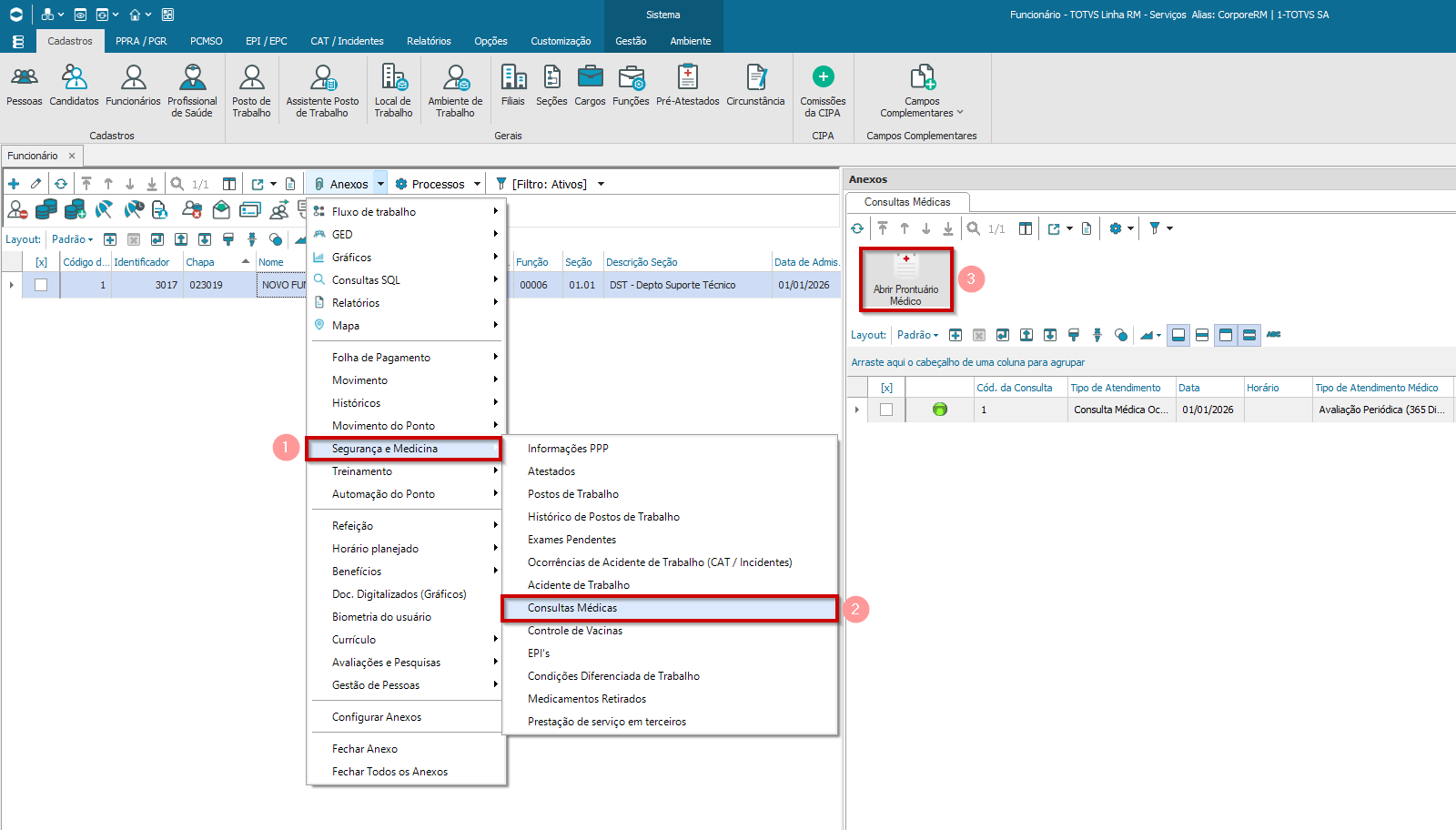Image resolution: width=1456 pixels, height=830 pixels.
Task: Add new funcionário with plus icon
Action: tap(14, 184)
